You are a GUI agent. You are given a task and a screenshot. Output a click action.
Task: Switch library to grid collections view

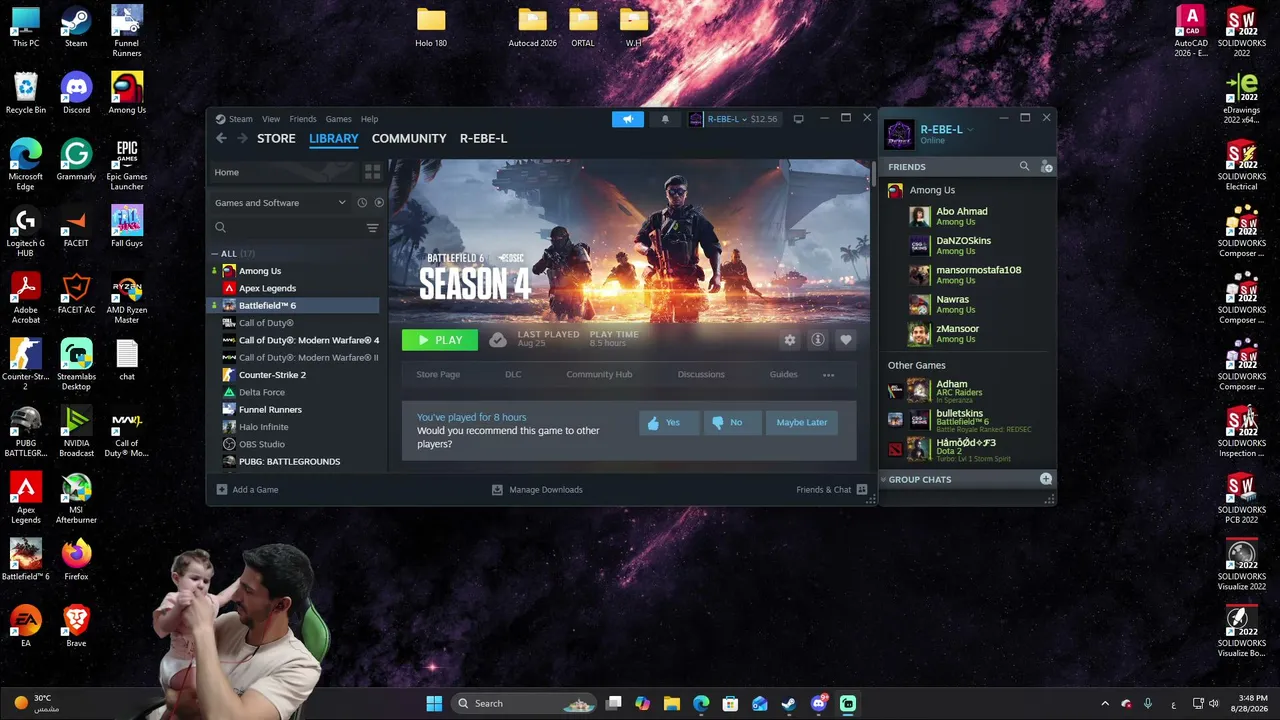[x=372, y=172]
